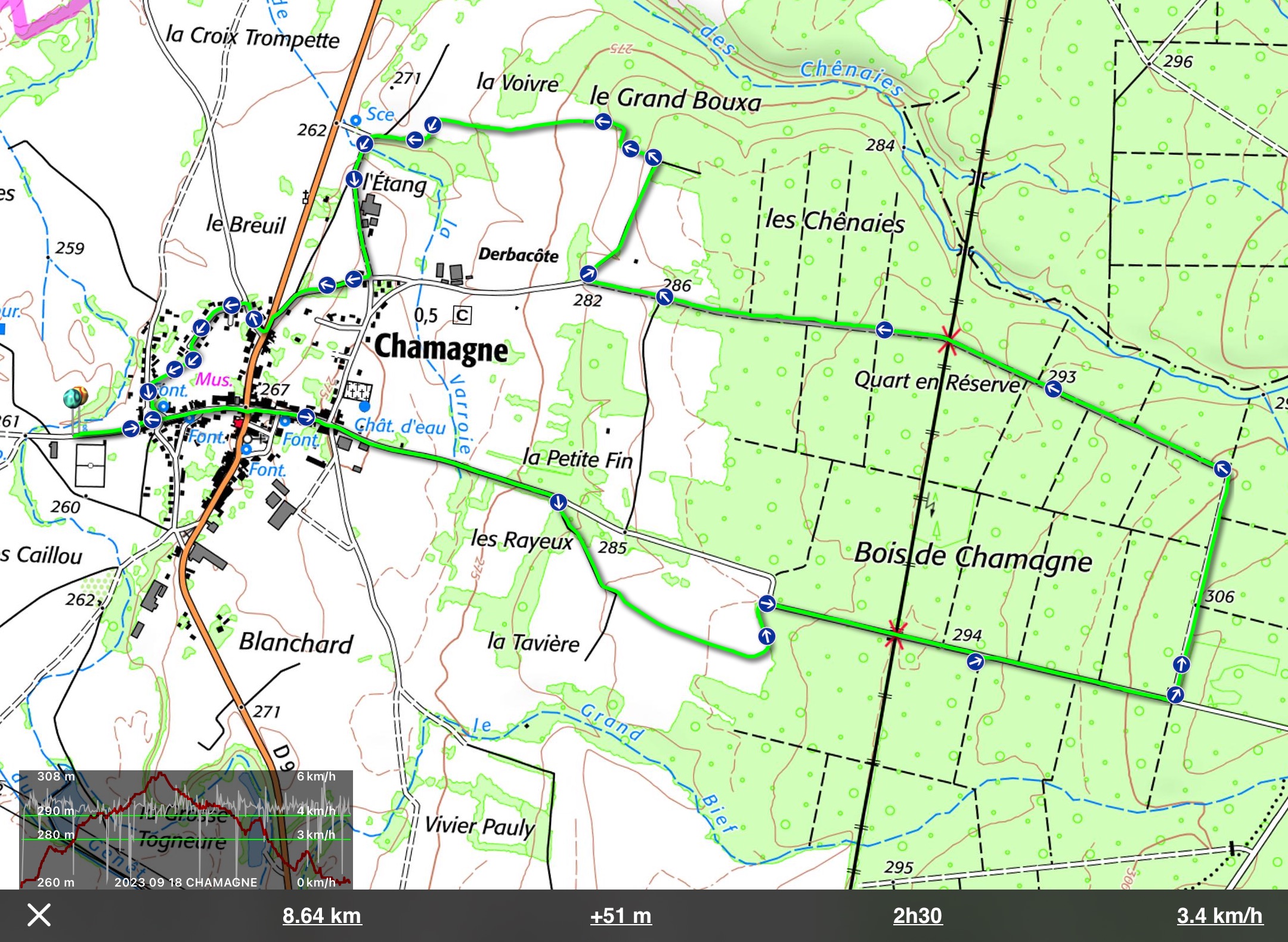Tap the direction arrow left of Quart en Réserve X

pyautogui.click(x=884, y=329)
